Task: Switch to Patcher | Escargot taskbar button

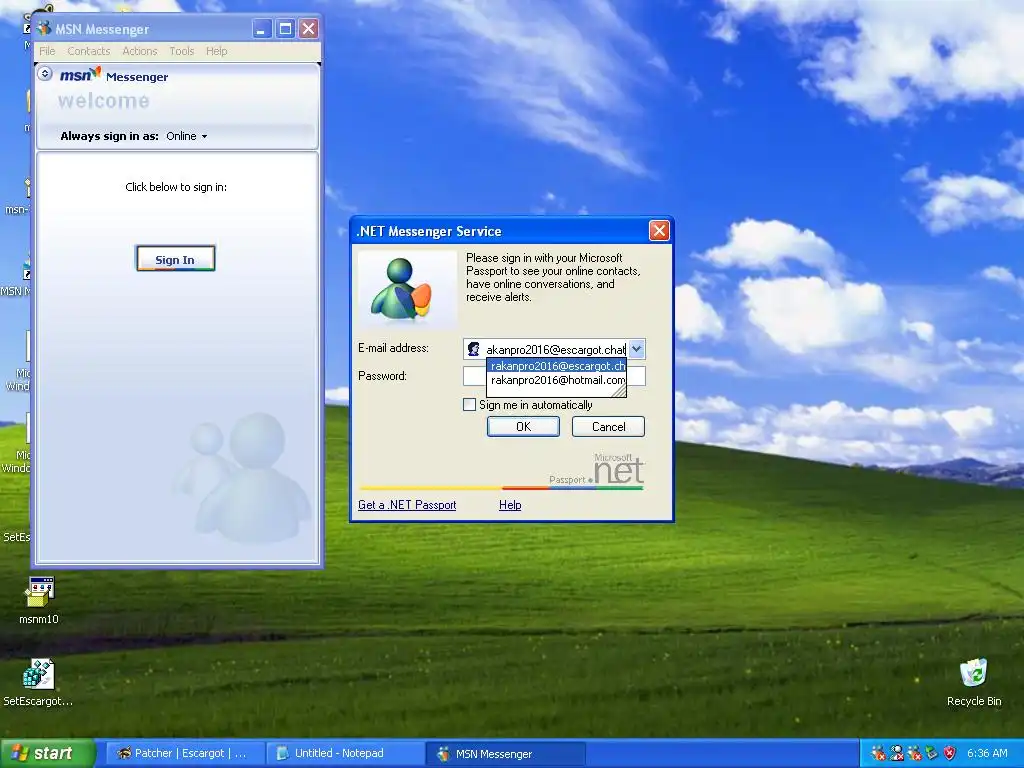Action: pyautogui.click(x=183, y=754)
